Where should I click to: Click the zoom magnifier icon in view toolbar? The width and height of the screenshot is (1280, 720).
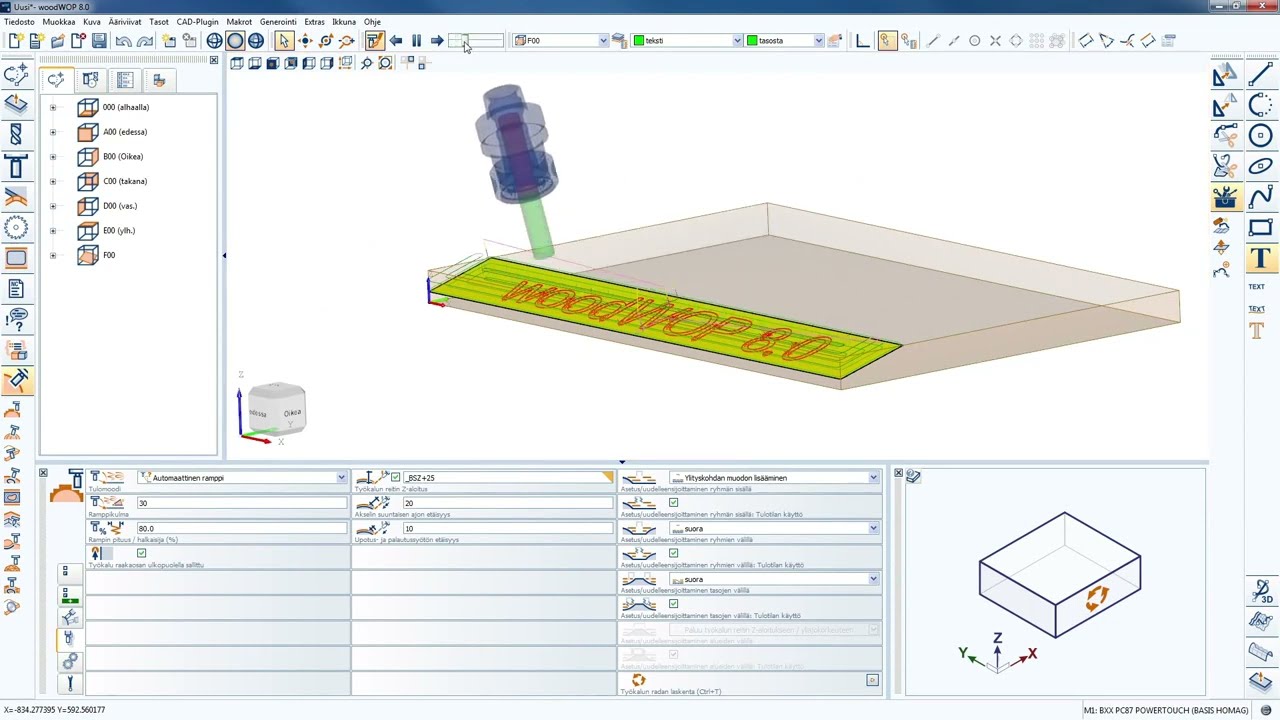[367, 63]
